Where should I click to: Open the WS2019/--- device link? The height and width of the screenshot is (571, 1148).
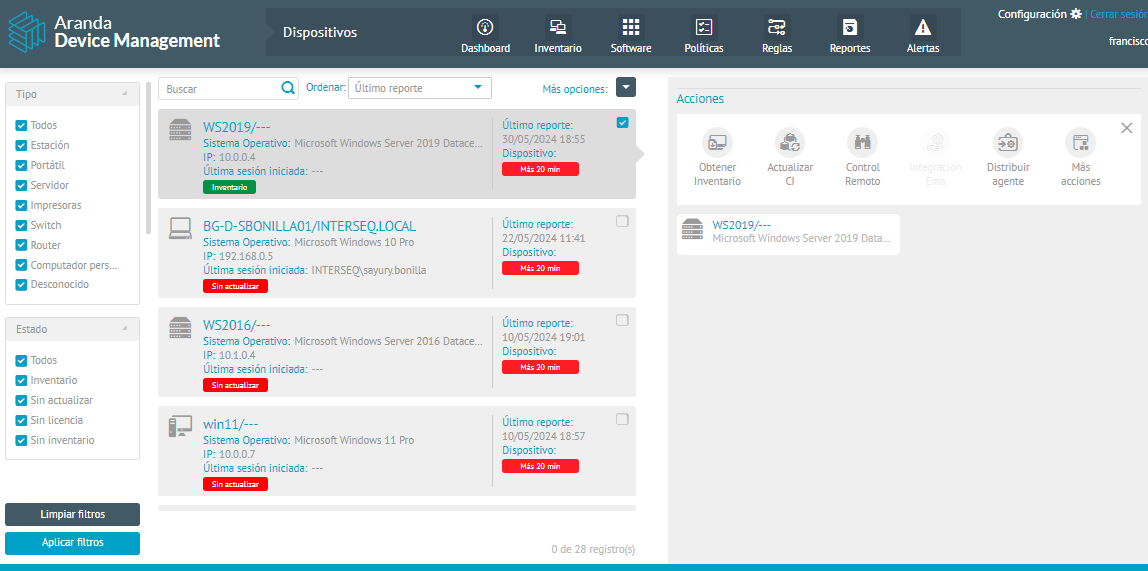[236, 127]
